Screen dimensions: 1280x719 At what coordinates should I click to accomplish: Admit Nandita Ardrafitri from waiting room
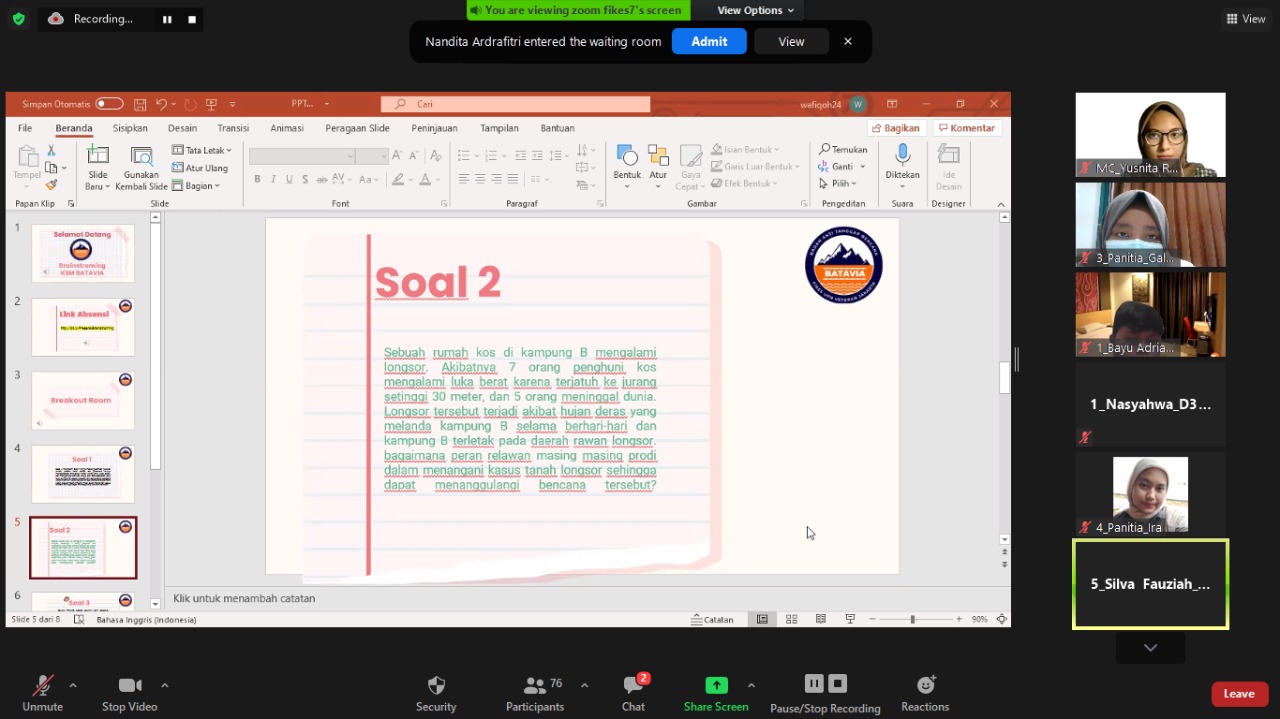click(x=709, y=41)
